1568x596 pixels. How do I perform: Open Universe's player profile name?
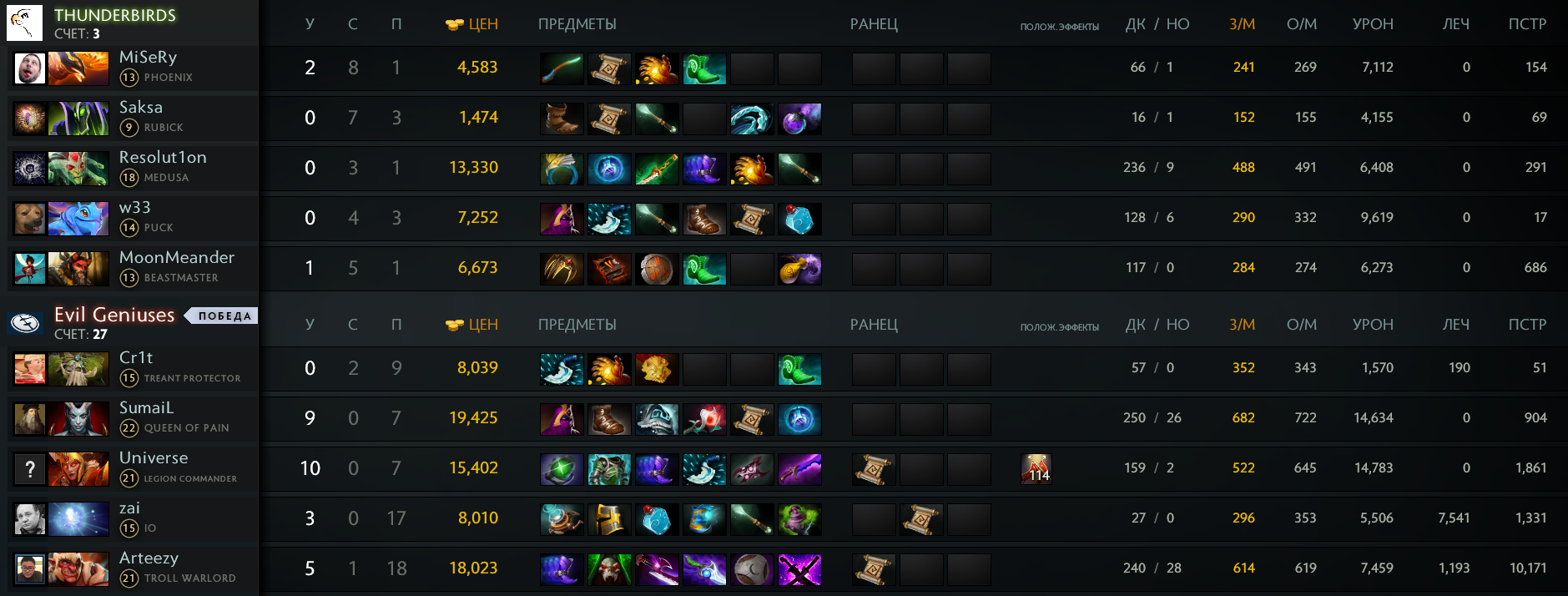coord(154,457)
